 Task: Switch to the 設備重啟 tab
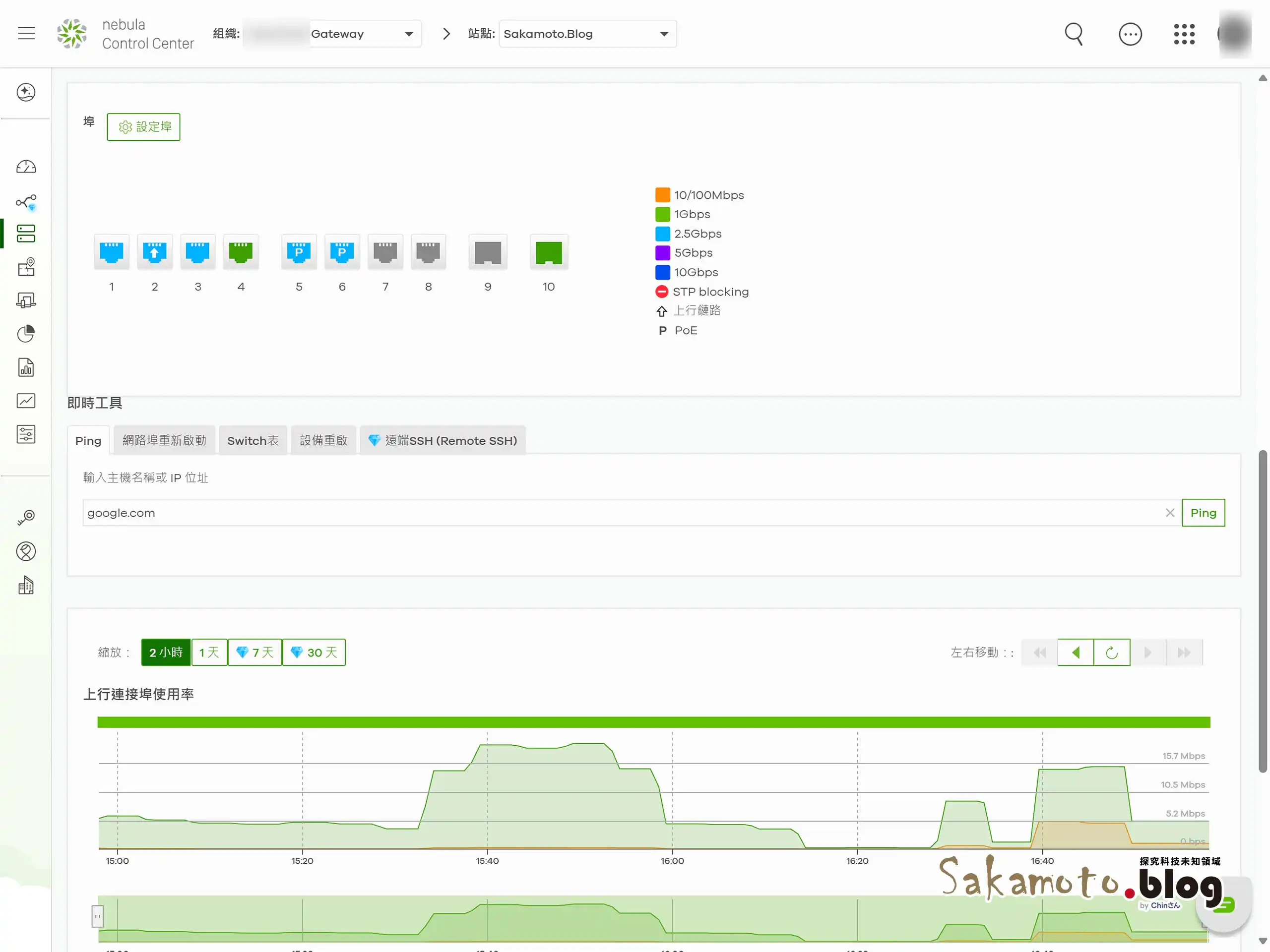pyautogui.click(x=323, y=441)
